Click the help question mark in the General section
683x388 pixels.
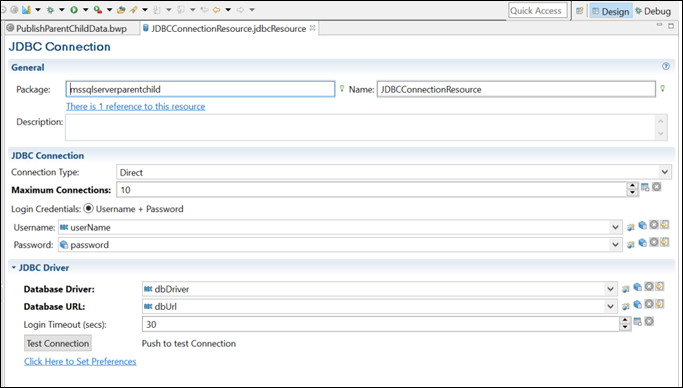point(666,66)
